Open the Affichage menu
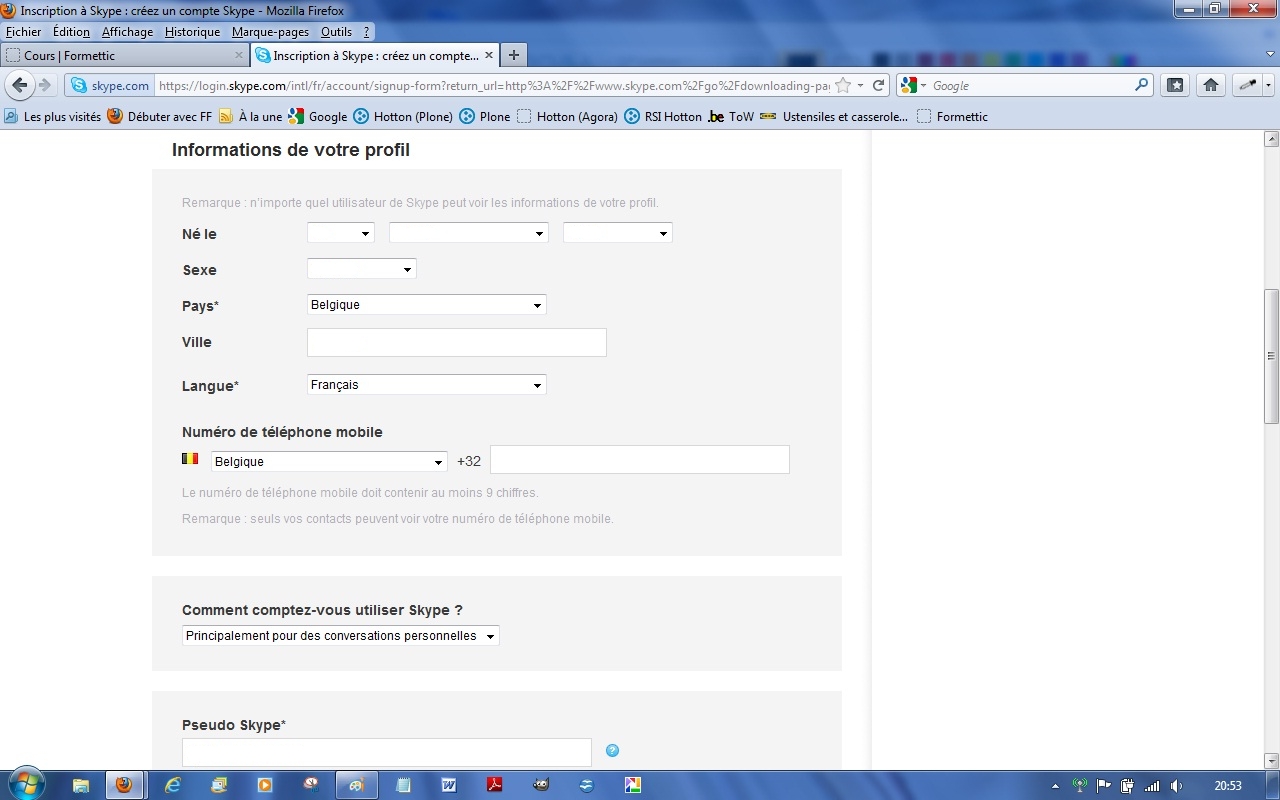 click(x=128, y=32)
